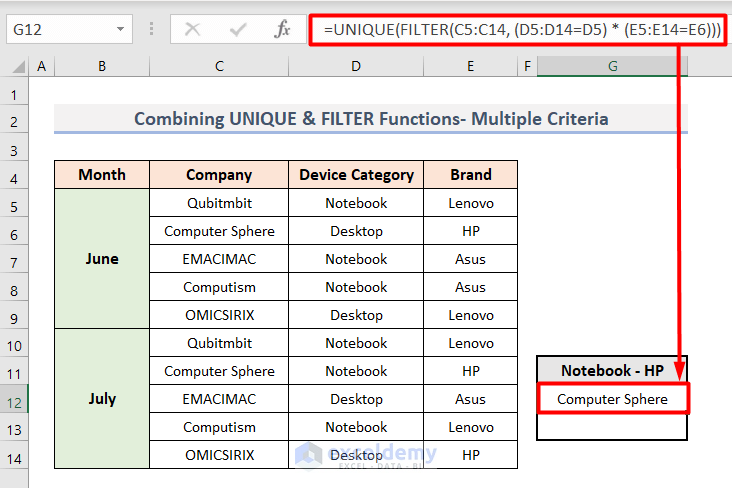Click 'Asus' in row 8
The width and height of the screenshot is (732, 488).
pos(471,287)
